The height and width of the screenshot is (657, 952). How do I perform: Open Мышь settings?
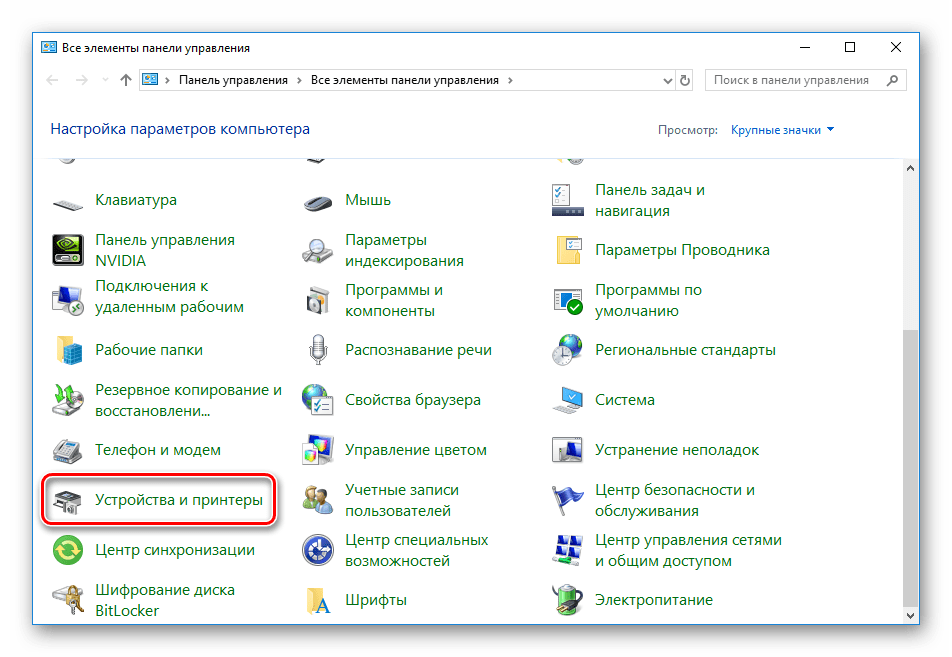point(369,199)
